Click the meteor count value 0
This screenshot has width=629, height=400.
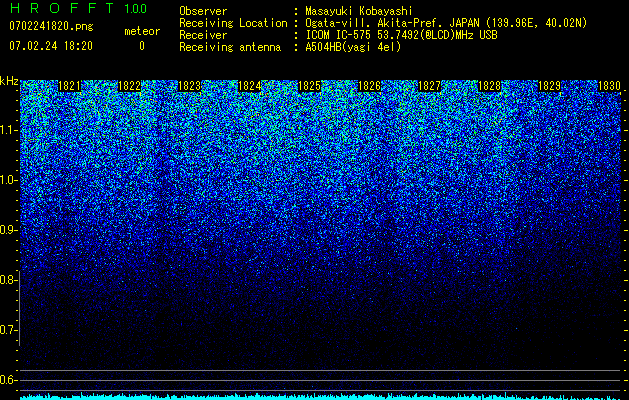pos(142,46)
